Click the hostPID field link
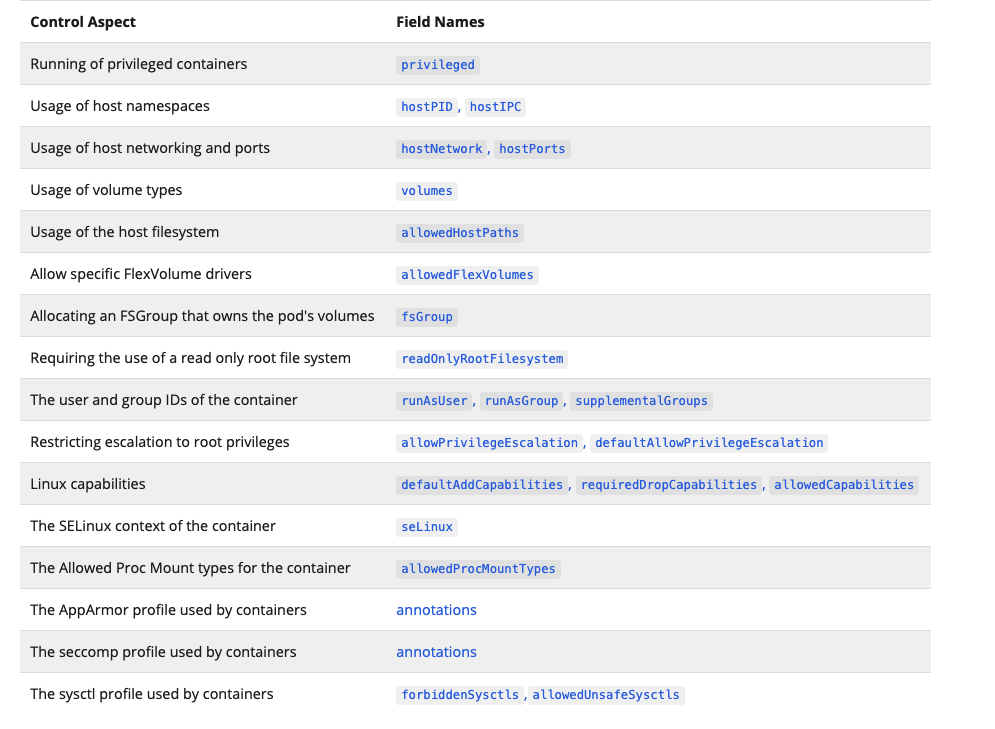This screenshot has width=995, height=729. point(426,107)
